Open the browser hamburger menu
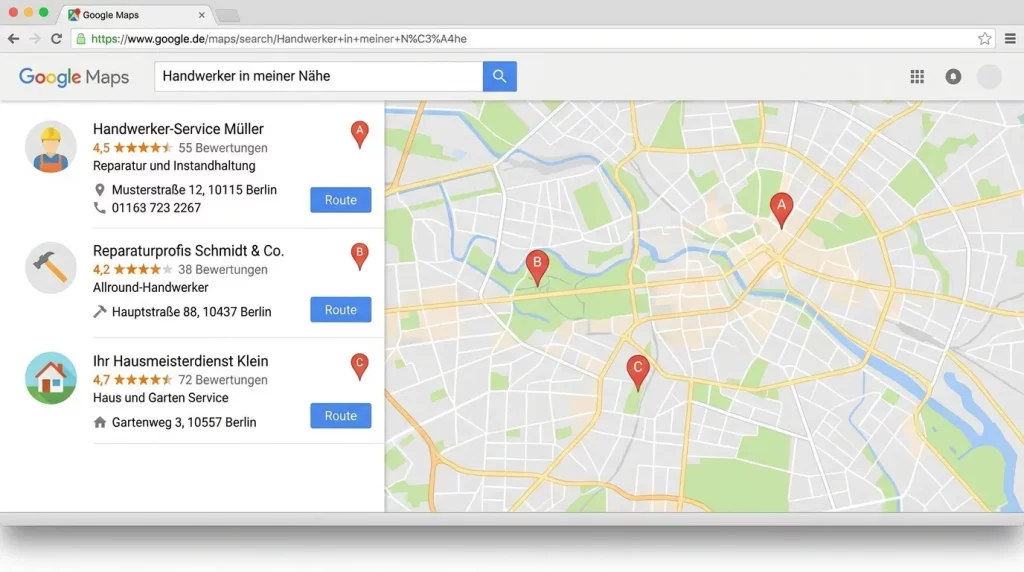This screenshot has height=572, width=1024. [1010, 39]
